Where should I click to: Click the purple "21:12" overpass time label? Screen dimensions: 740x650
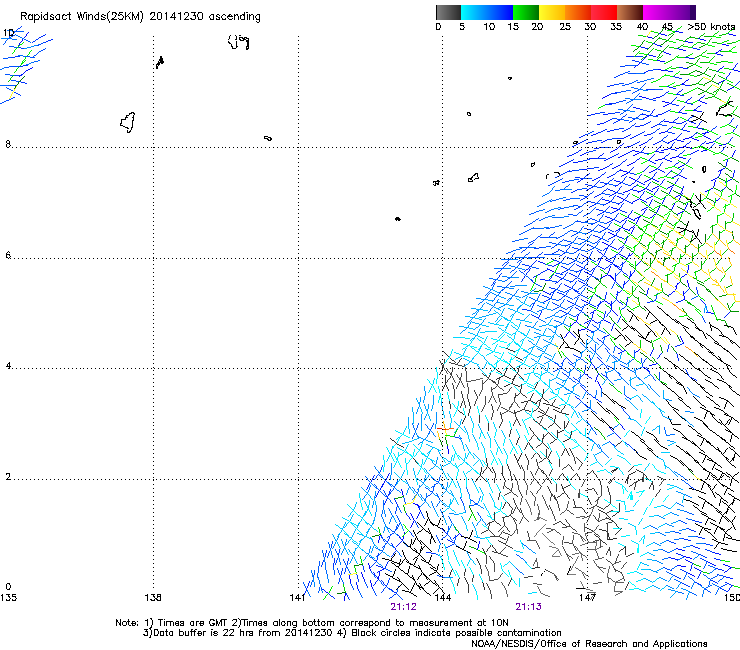[x=404, y=607]
